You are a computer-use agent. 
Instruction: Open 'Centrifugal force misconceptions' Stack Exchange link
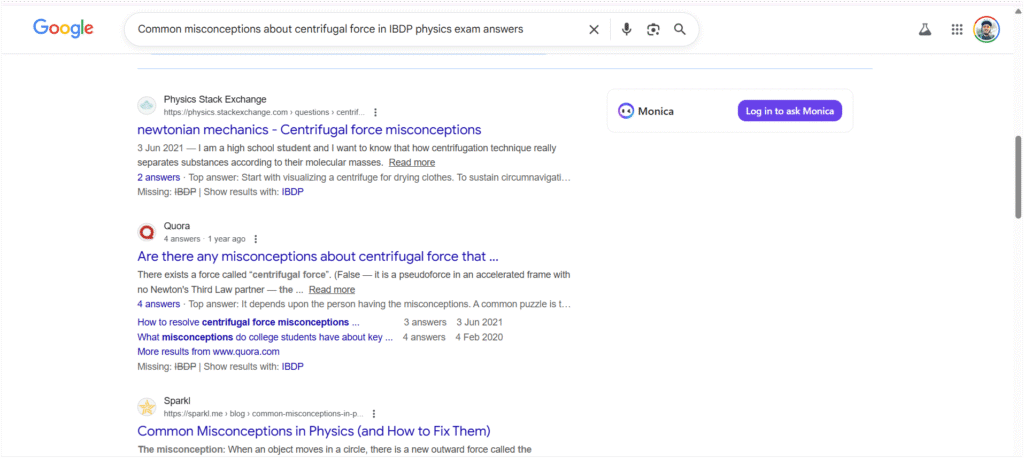[309, 130]
